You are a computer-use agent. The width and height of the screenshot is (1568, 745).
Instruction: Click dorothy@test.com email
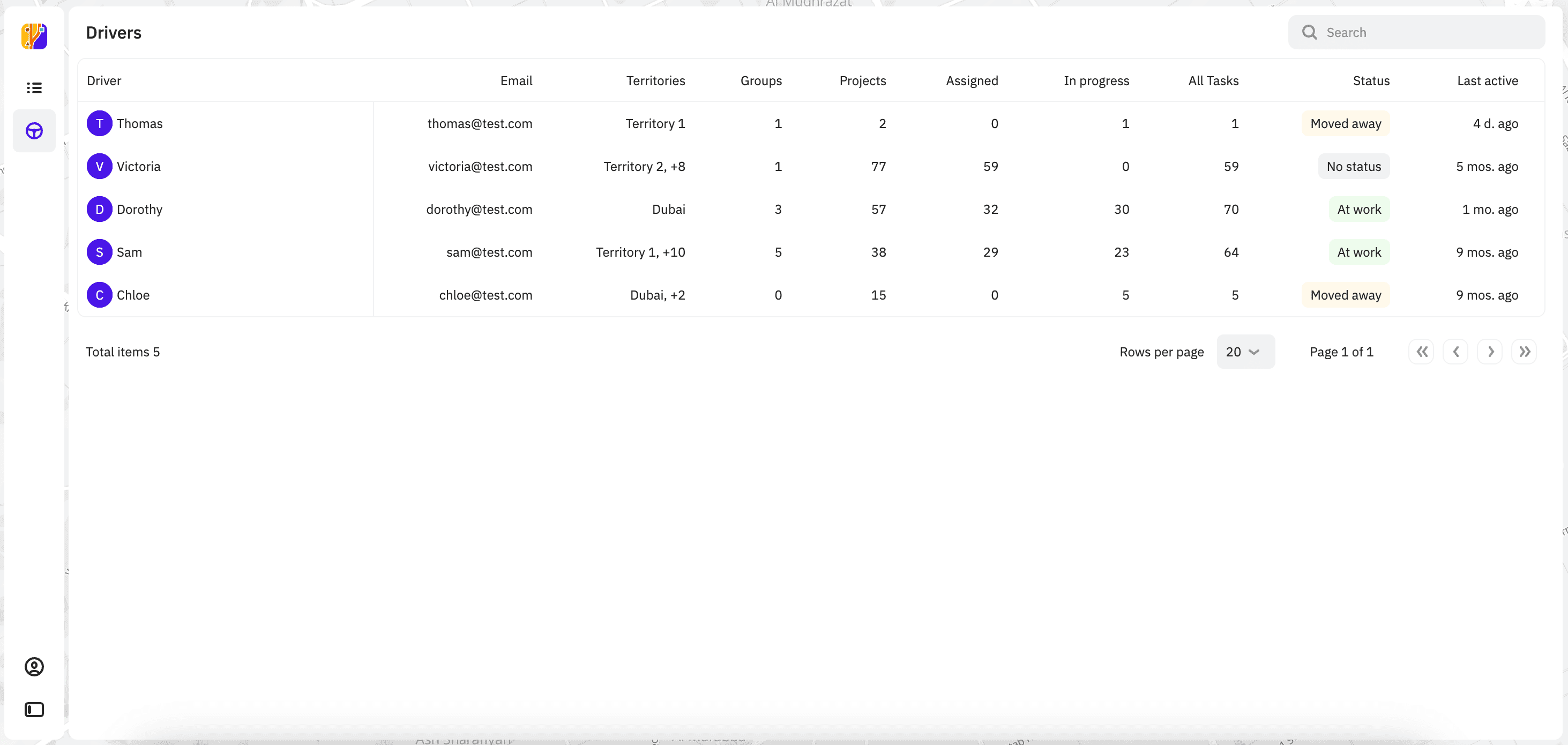click(479, 210)
